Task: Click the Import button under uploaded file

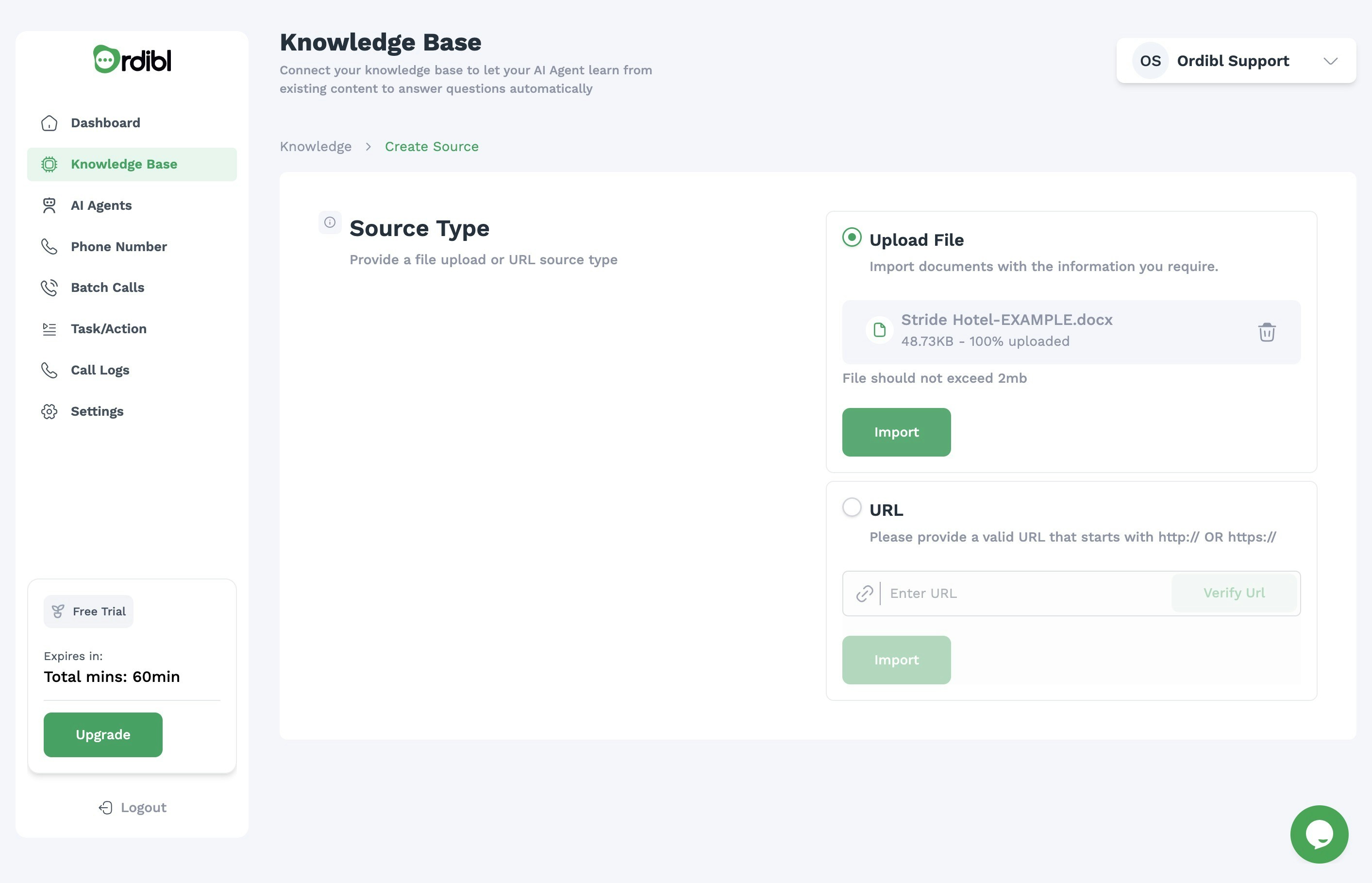Action: tap(896, 432)
